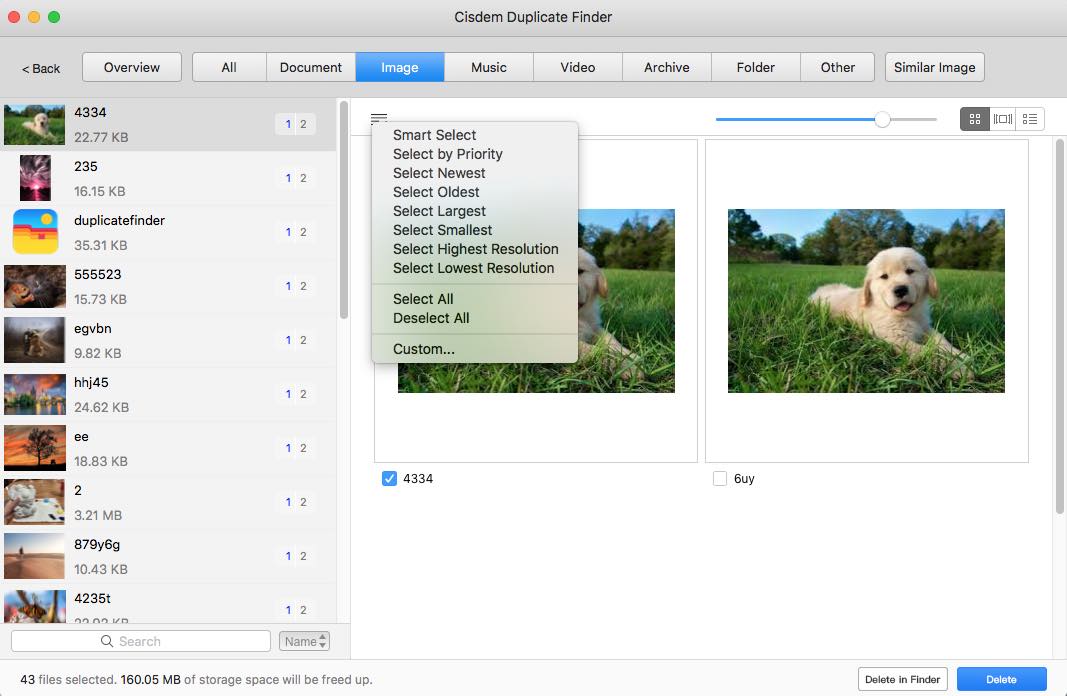Choose Select Largest option
This screenshot has height=696, width=1067.
point(439,211)
